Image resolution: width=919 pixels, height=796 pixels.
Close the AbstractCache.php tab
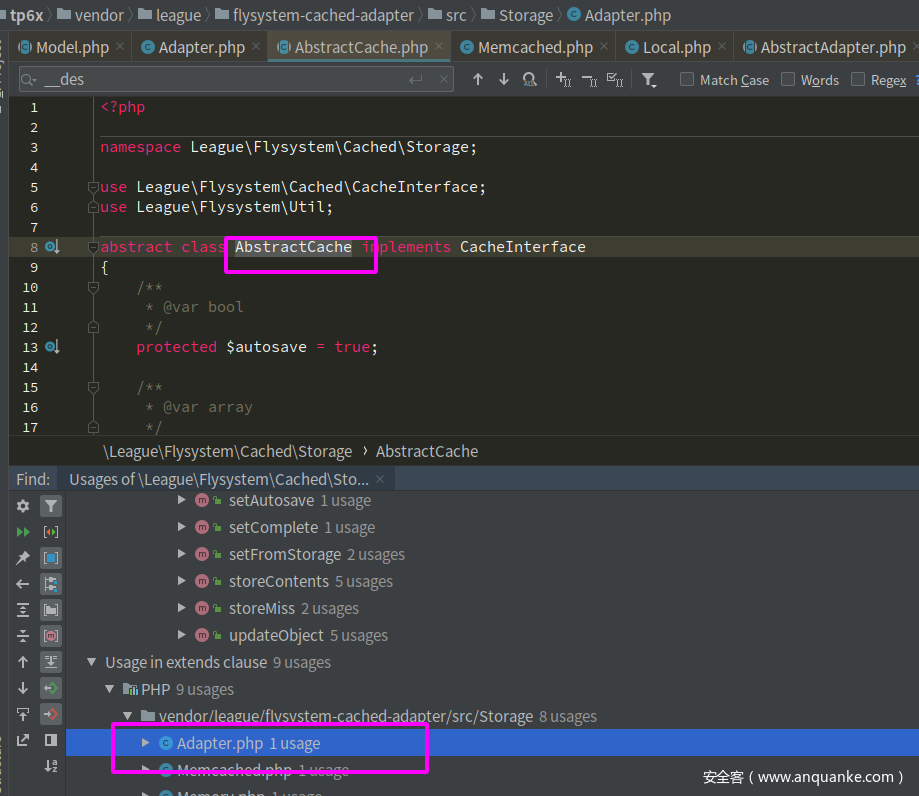[439, 47]
